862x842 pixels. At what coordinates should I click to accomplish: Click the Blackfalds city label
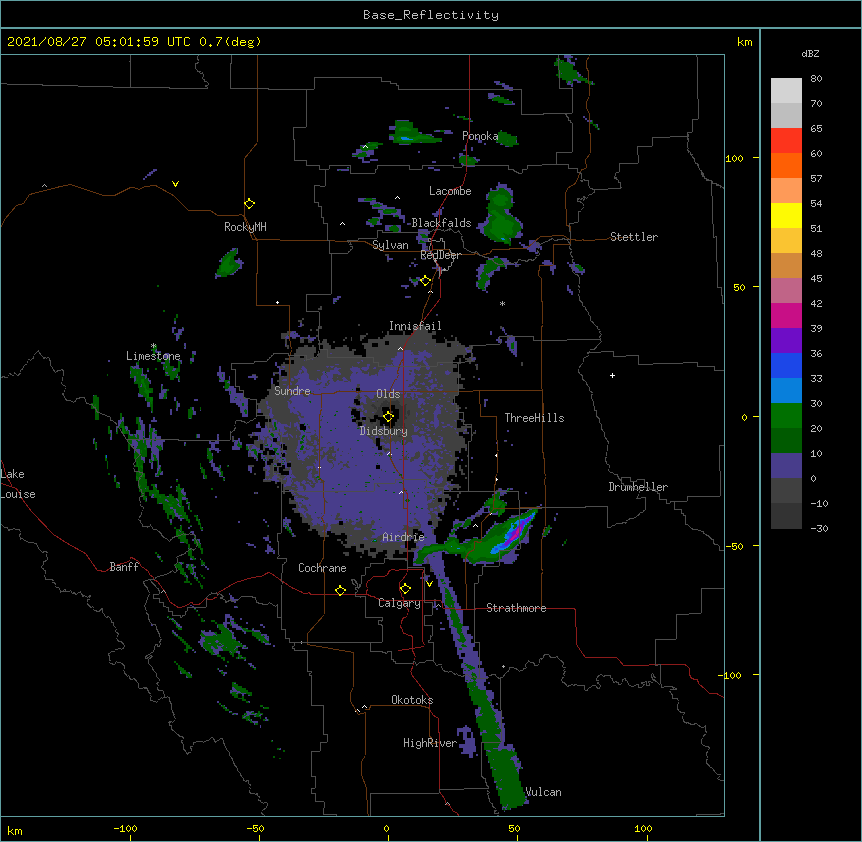[441, 223]
